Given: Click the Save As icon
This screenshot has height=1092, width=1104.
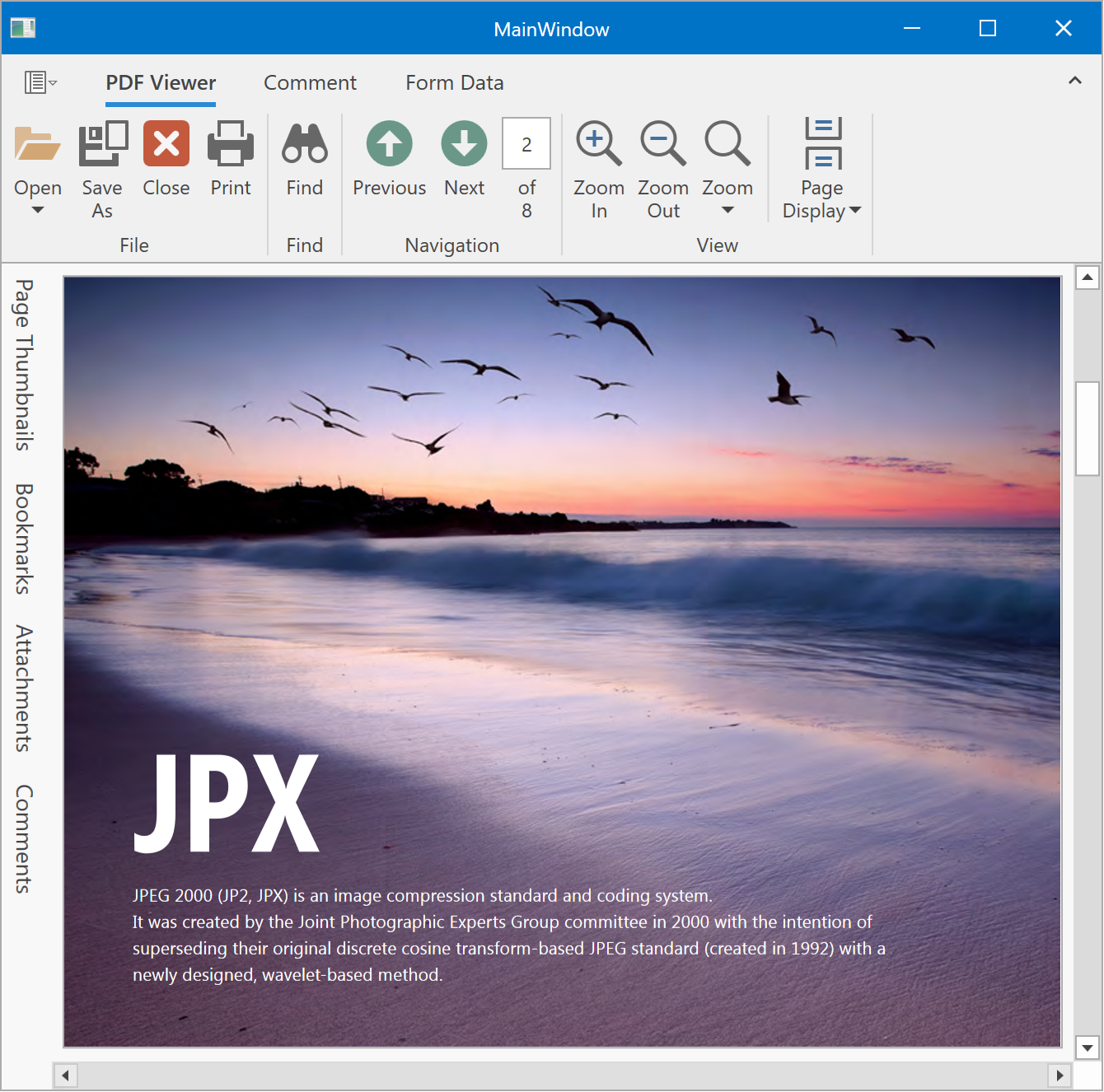Looking at the screenshot, I should coord(102,144).
